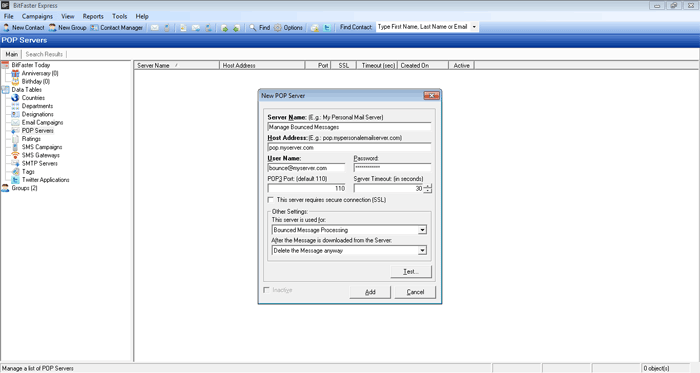Sort by Timeout (sec) column header

377,66
